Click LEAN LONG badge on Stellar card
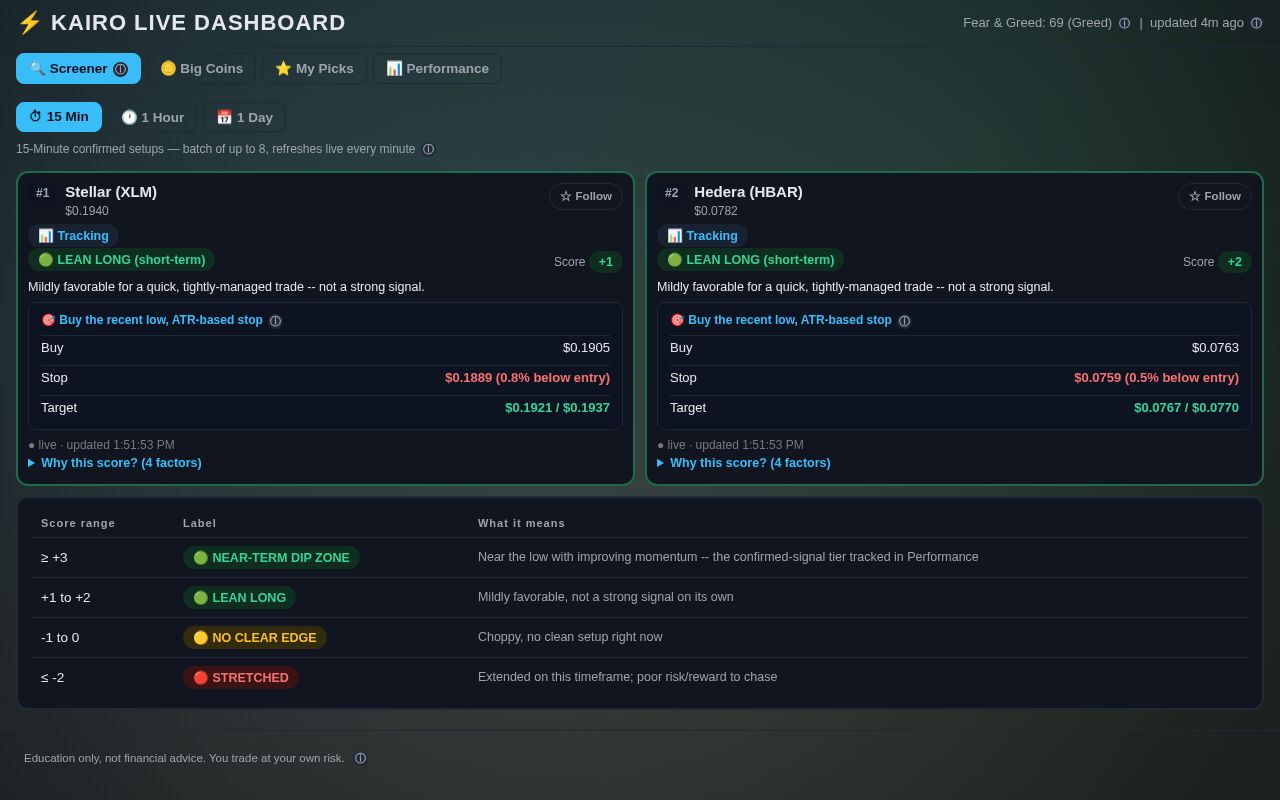1280x800 pixels. tap(121, 260)
